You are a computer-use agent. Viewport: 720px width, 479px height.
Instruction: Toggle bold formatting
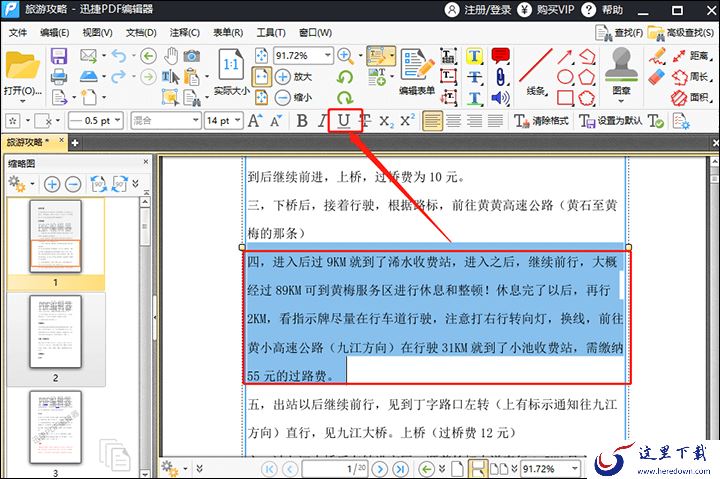click(302, 121)
